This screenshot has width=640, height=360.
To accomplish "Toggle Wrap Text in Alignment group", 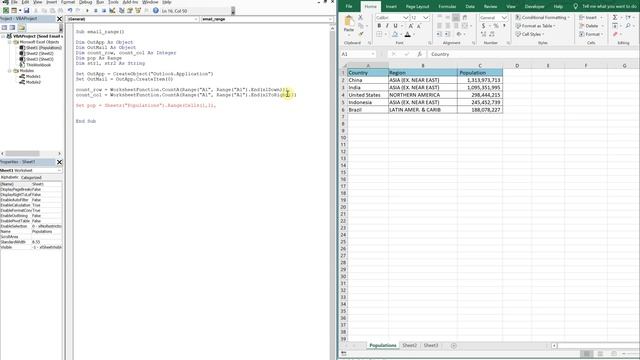I will click(464, 18).
